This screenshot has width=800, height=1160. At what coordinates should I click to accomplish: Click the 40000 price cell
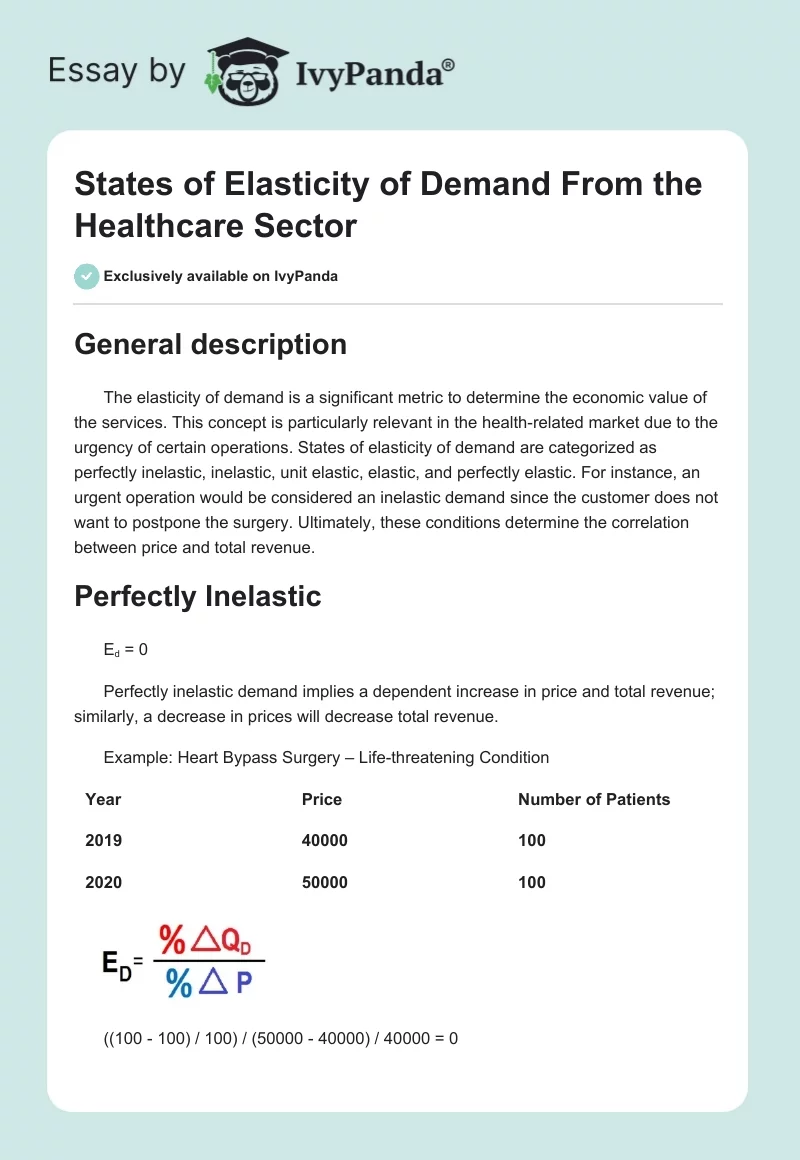click(324, 840)
